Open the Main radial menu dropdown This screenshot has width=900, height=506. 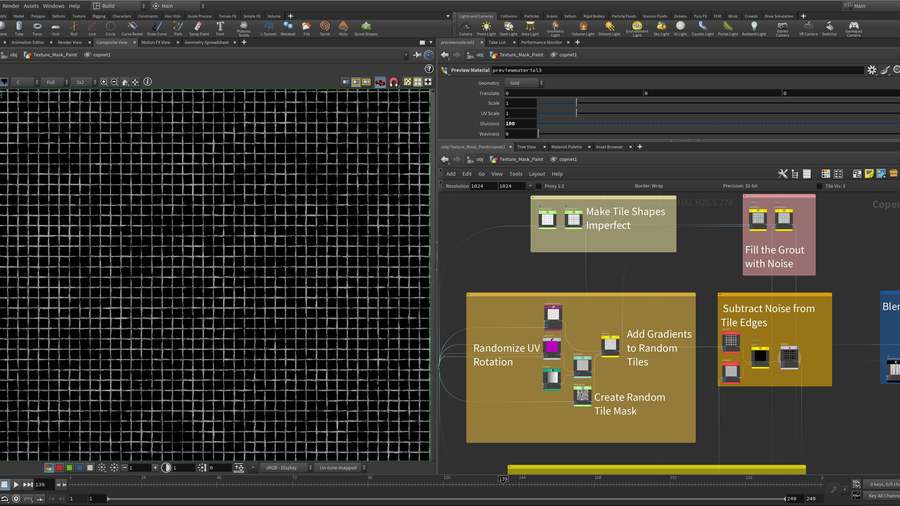click(x=179, y=6)
